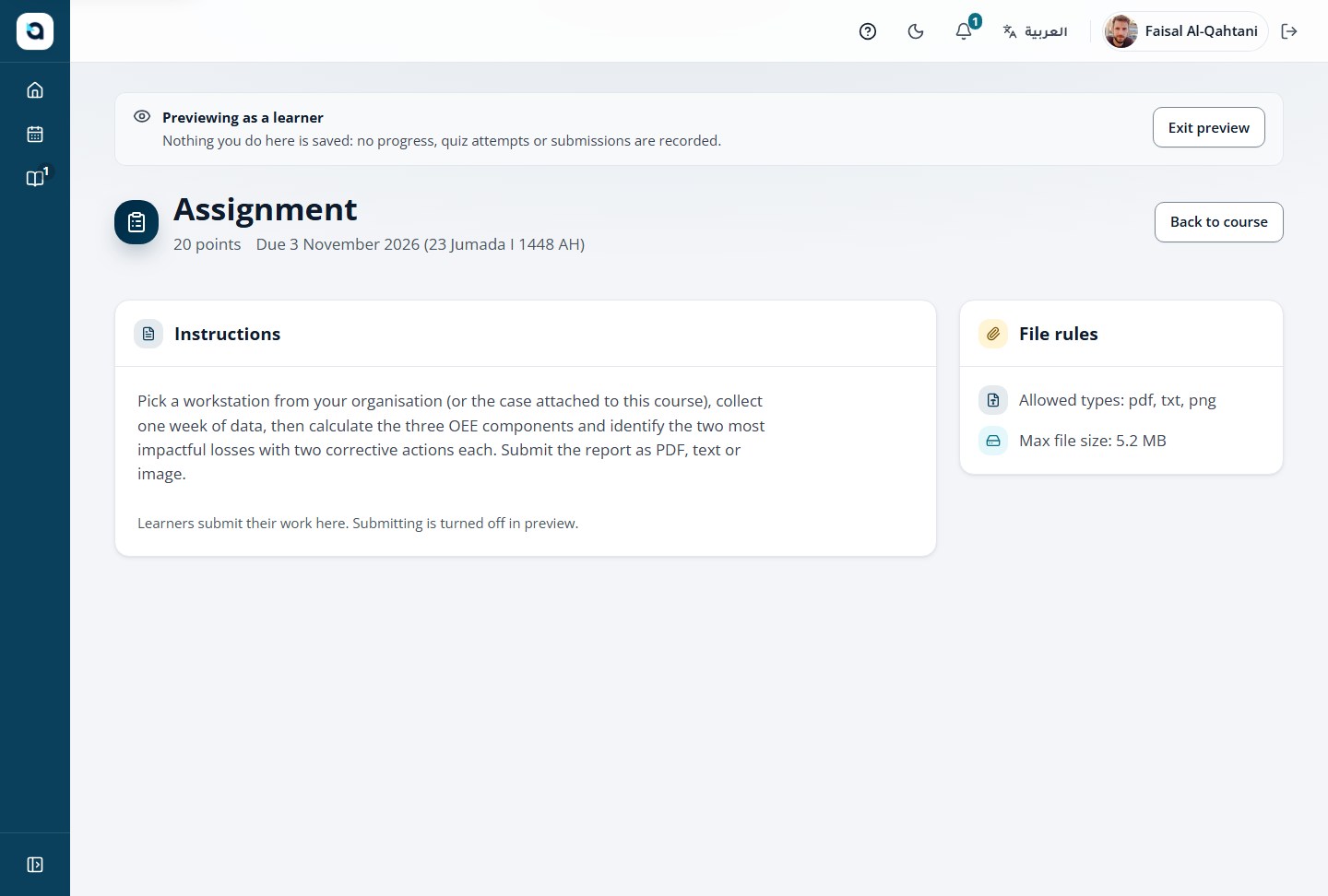The image size is (1328, 896).
Task: Click the "Instructions" card heading
Action: pyautogui.click(x=227, y=334)
